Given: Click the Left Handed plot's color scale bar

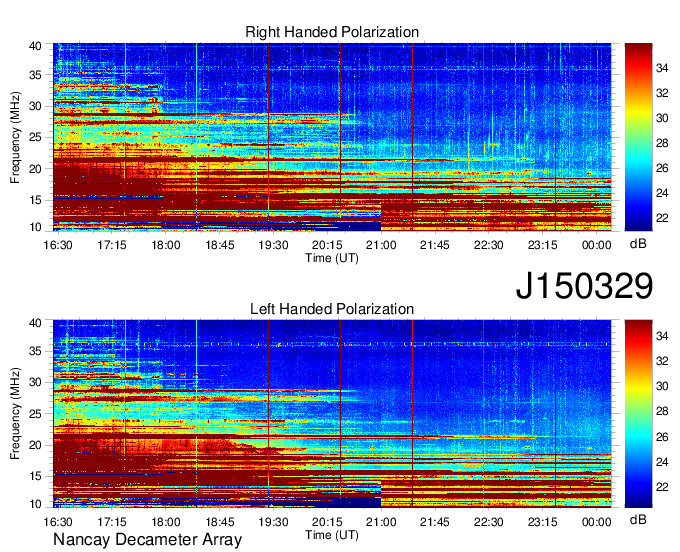Looking at the screenshot, I should (x=638, y=414).
